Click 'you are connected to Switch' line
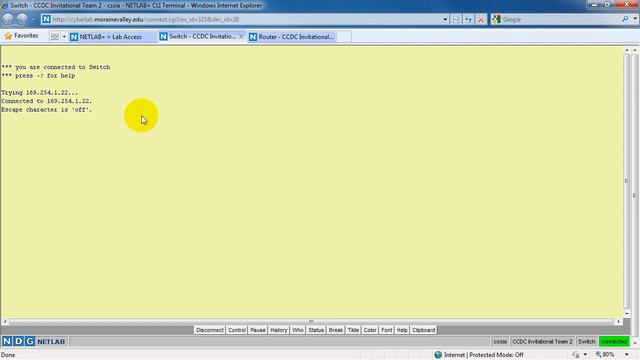640x360 pixels. (56, 67)
